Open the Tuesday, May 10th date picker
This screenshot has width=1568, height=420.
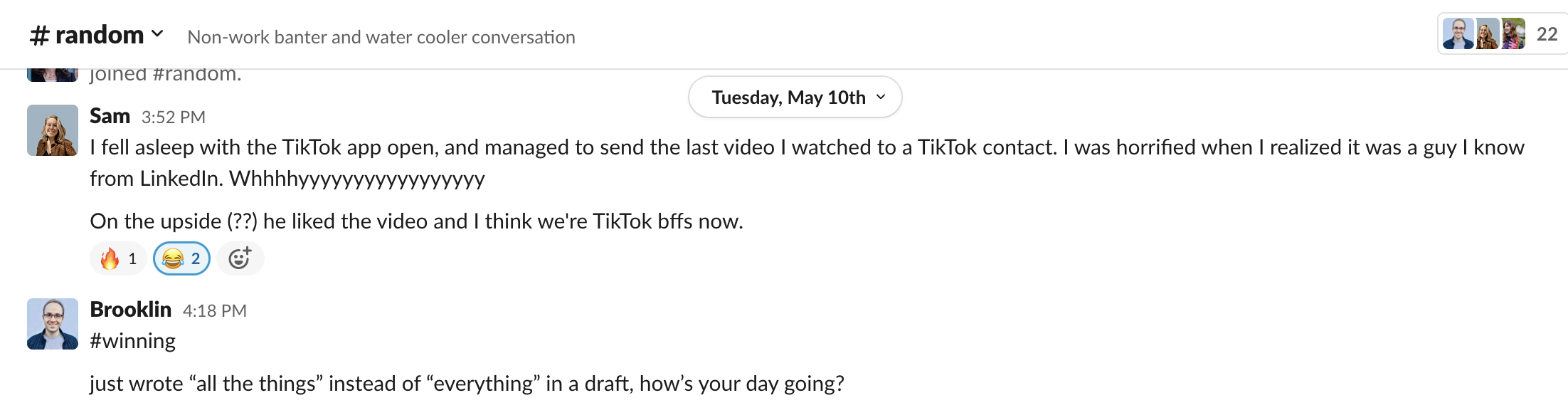(x=795, y=97)
